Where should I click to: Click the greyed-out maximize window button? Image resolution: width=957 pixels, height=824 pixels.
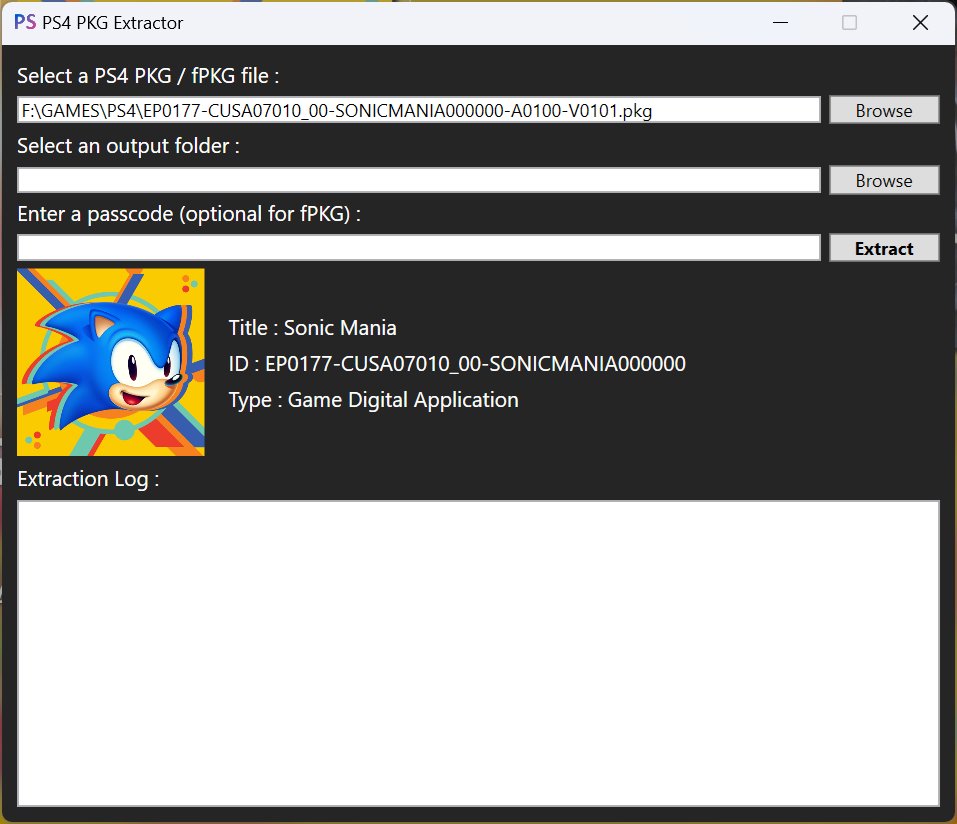click(x=849, y=22)
